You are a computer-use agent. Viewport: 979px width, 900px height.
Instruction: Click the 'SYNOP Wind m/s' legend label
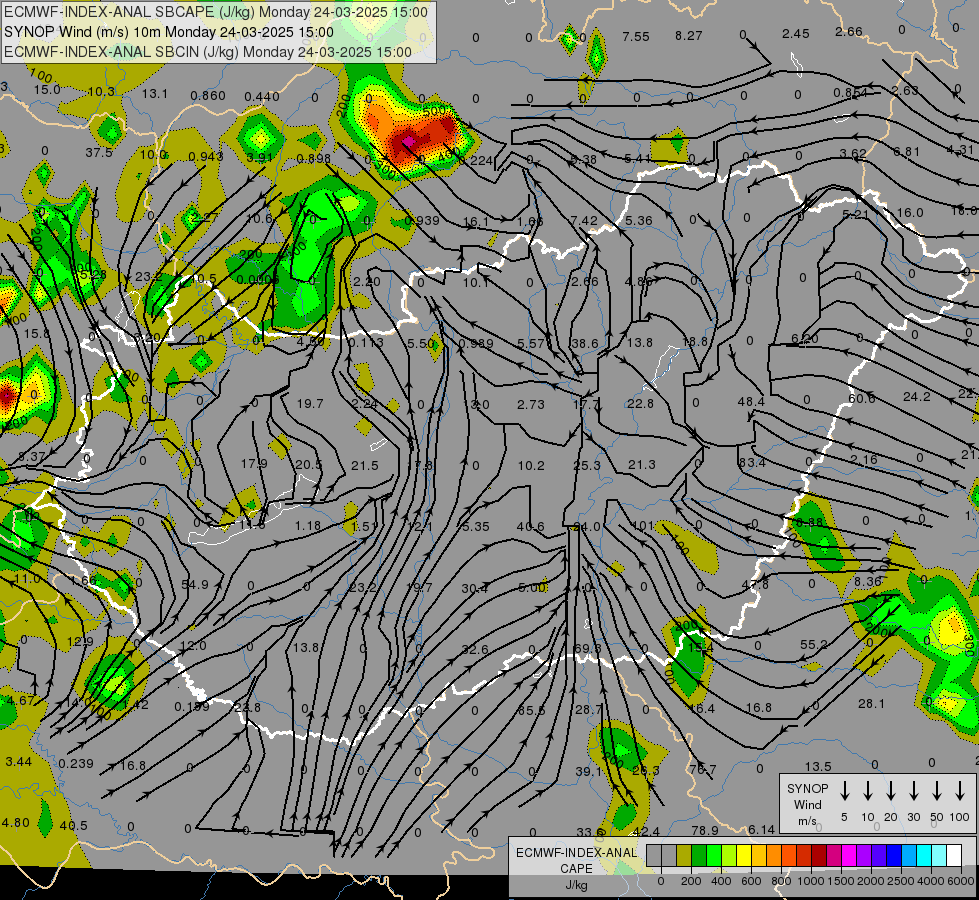[x=807, y=804]
